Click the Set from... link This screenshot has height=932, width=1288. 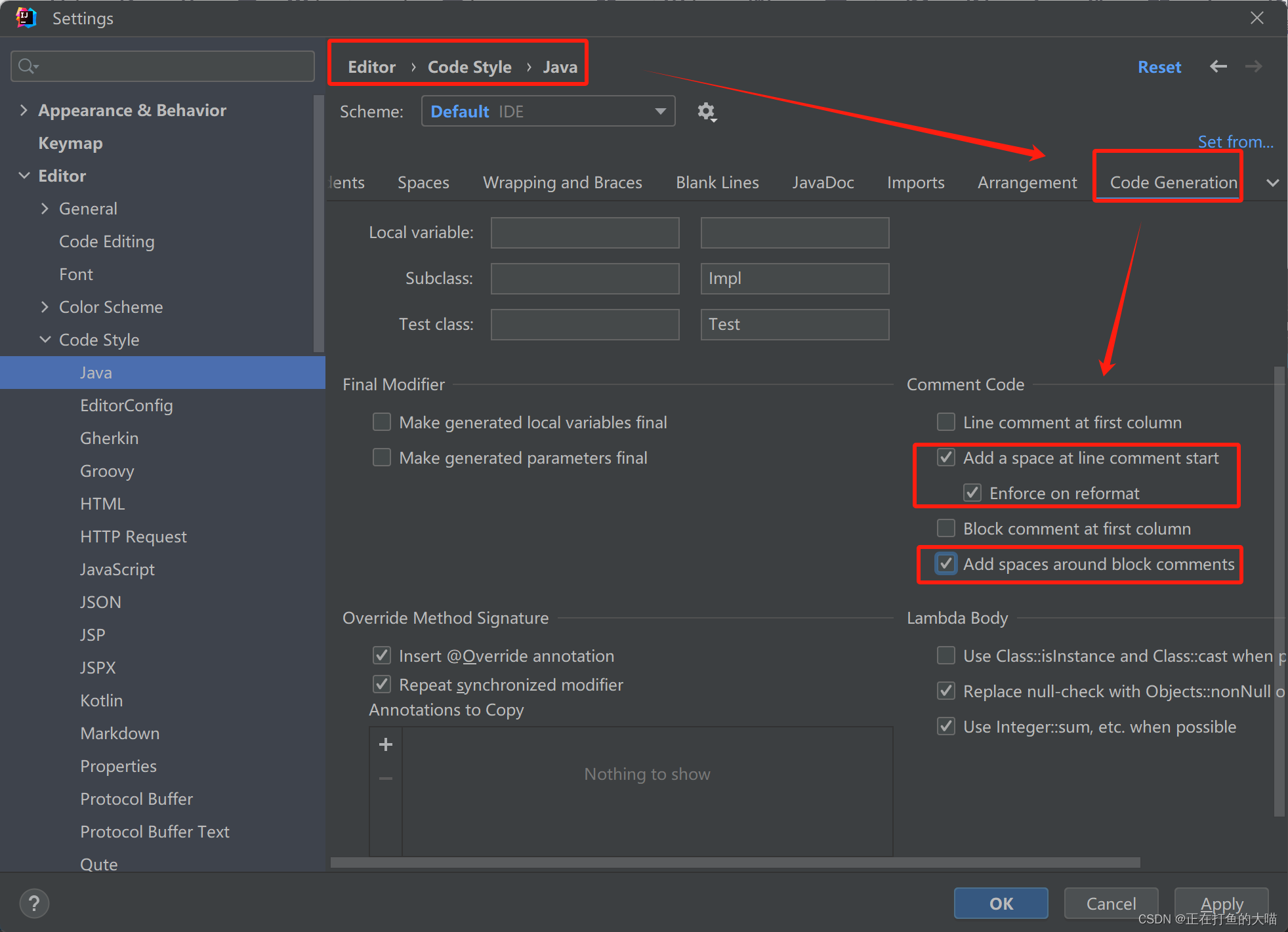(x=1235, y=142)
